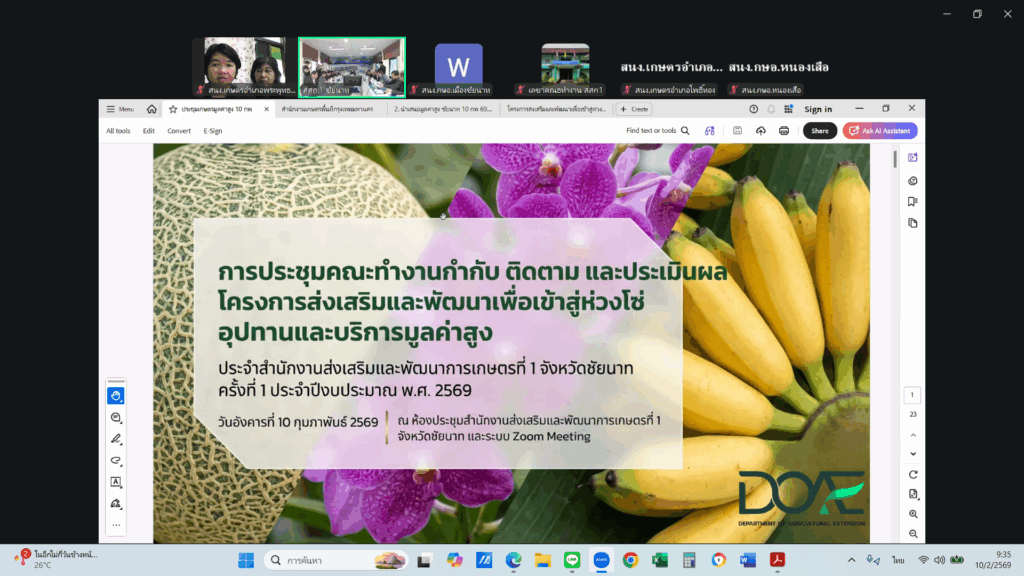Click the Share button

pos(820,131)
